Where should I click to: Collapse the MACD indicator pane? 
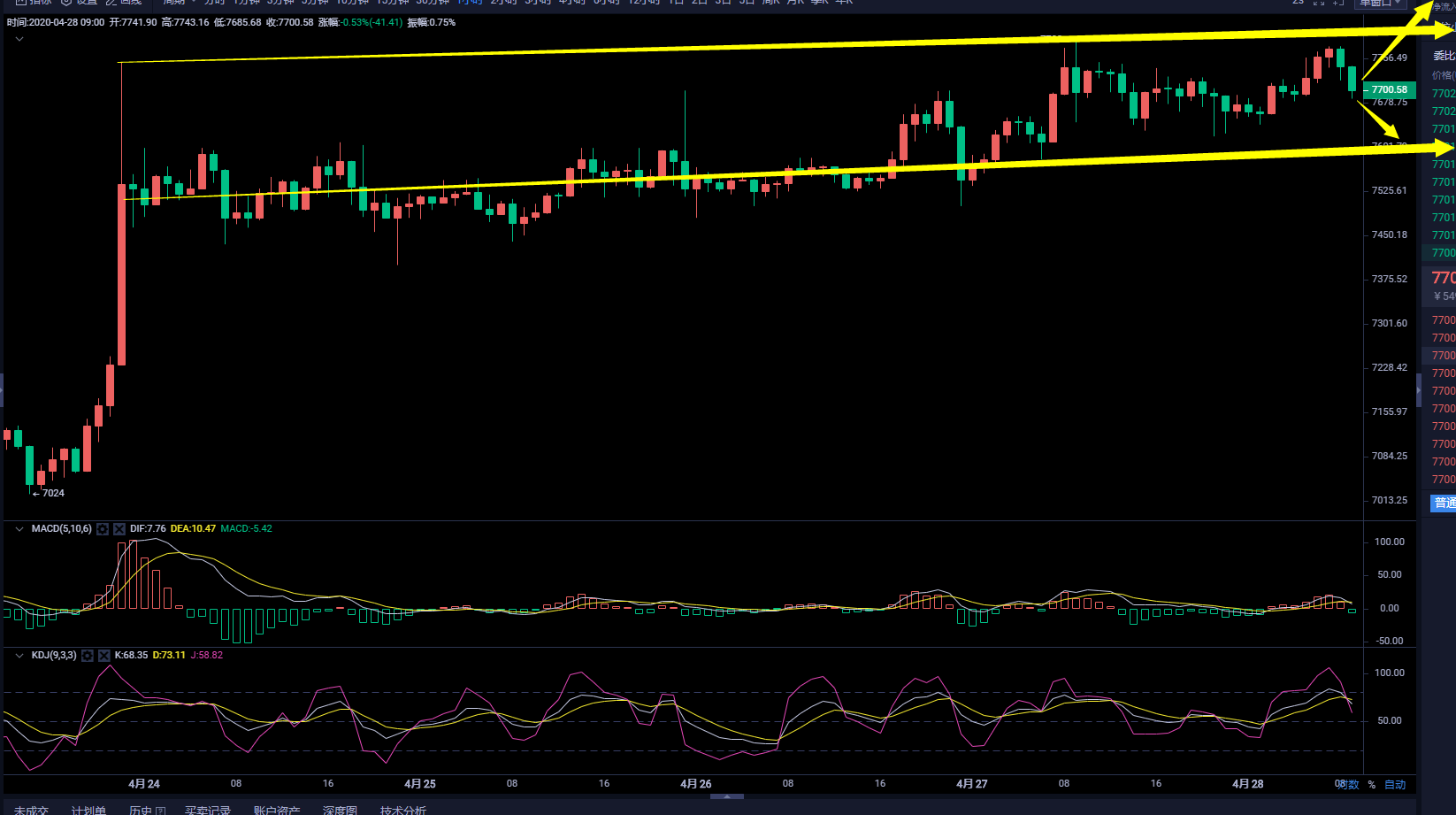click(19, 529)
